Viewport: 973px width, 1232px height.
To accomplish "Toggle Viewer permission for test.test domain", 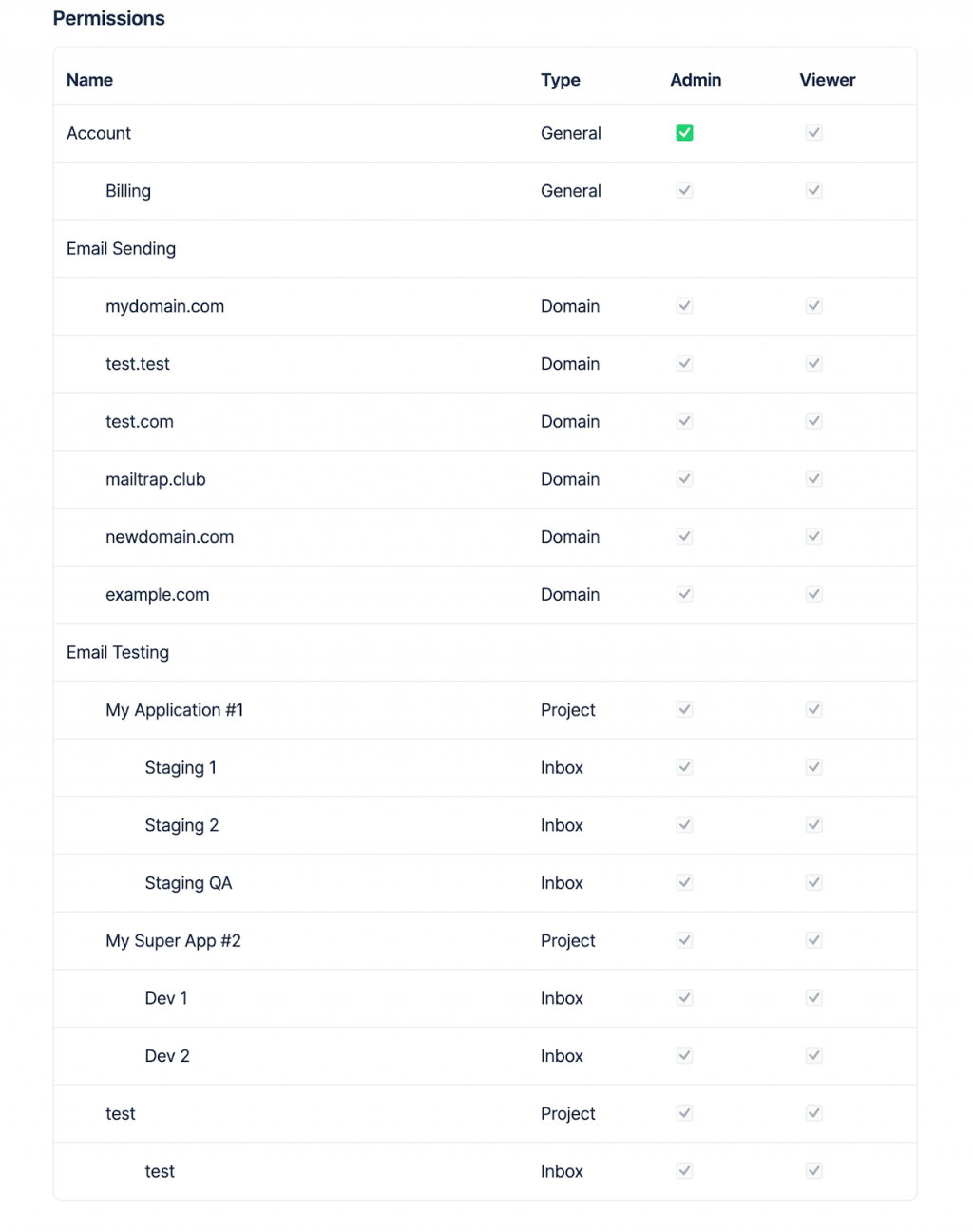I will (x=814, y=364).
